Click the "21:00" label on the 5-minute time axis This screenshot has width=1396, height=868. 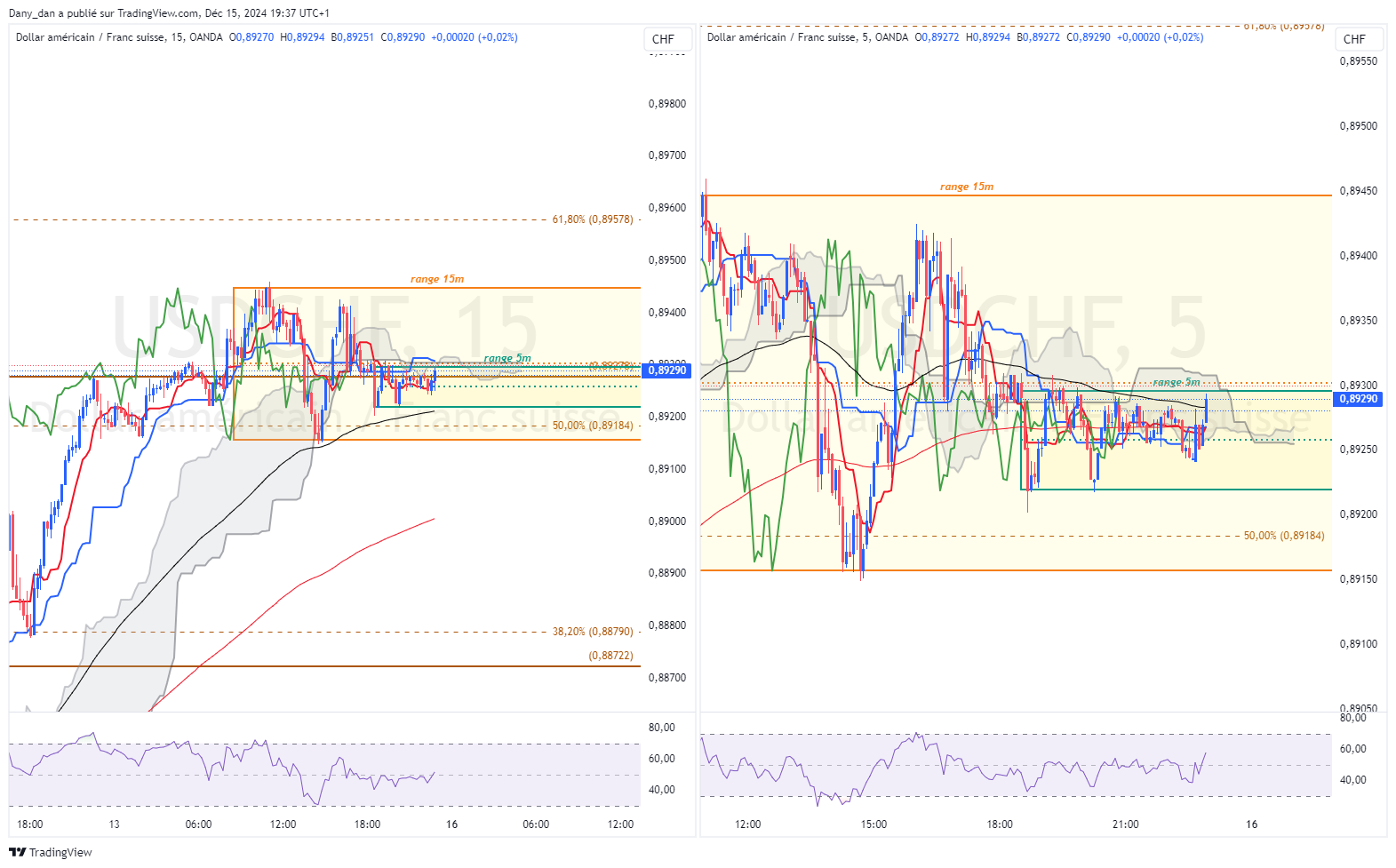click(x=1126, y=824)
